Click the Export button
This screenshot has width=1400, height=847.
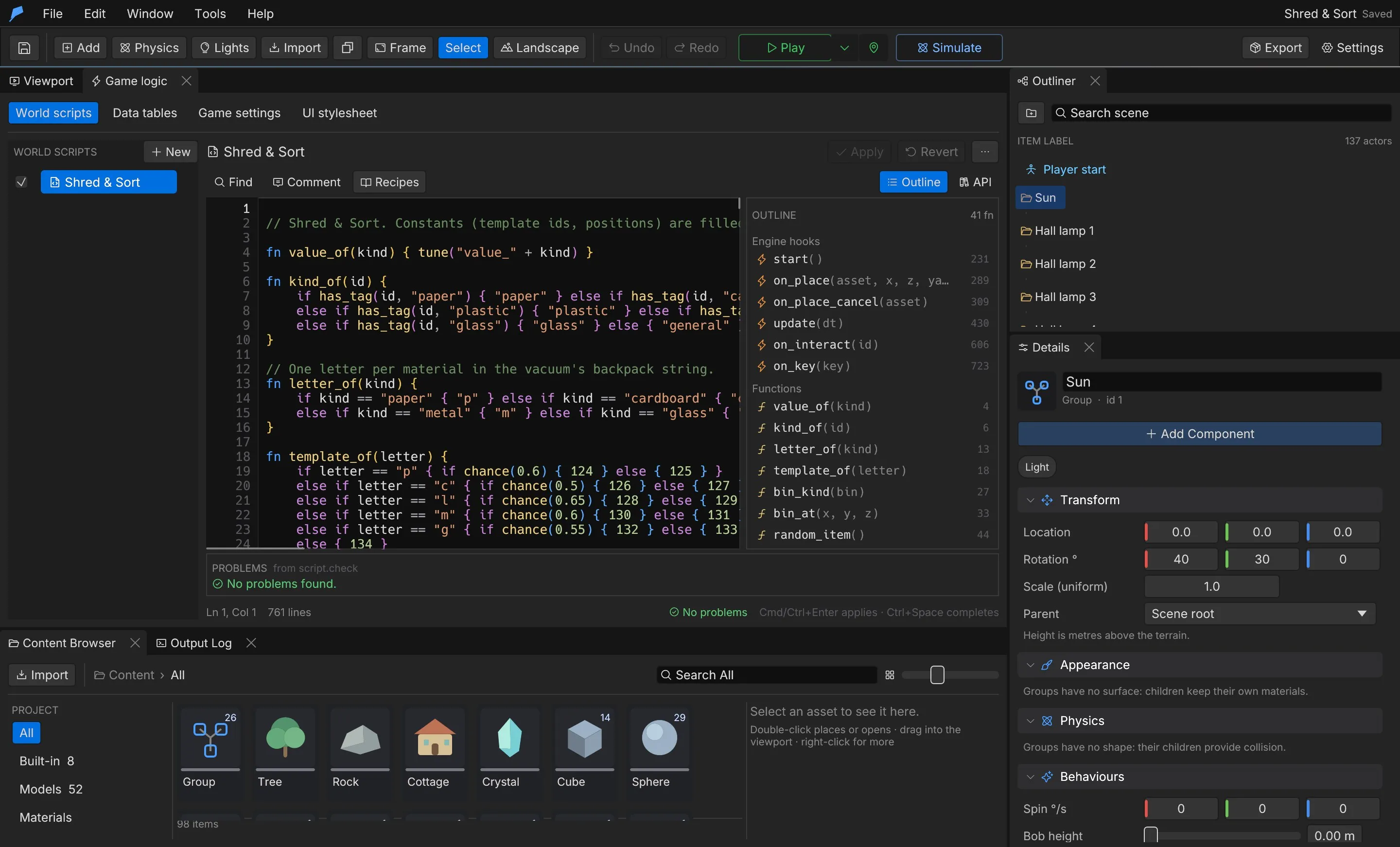coord(1275,48)
